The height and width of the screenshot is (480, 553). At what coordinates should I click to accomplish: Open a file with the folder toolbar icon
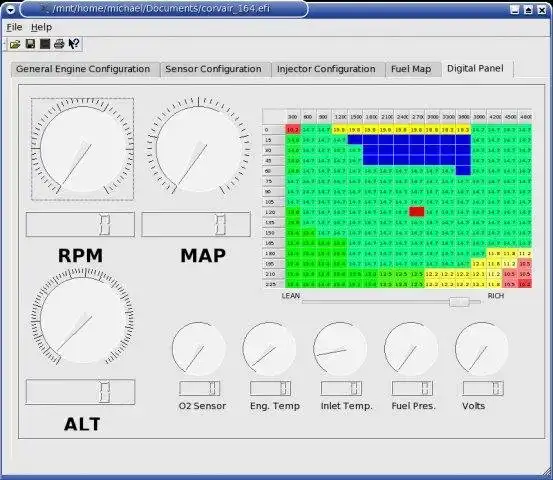15,44
